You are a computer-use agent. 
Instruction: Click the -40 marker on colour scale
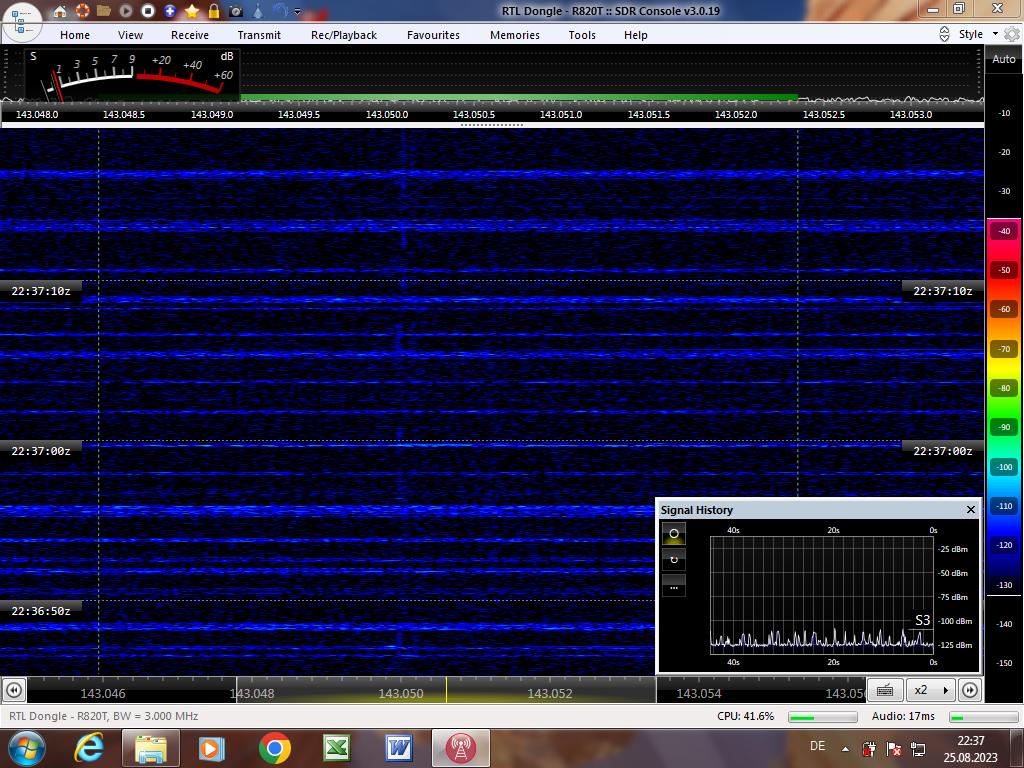pyautogui.click(x=1004, y=231)
